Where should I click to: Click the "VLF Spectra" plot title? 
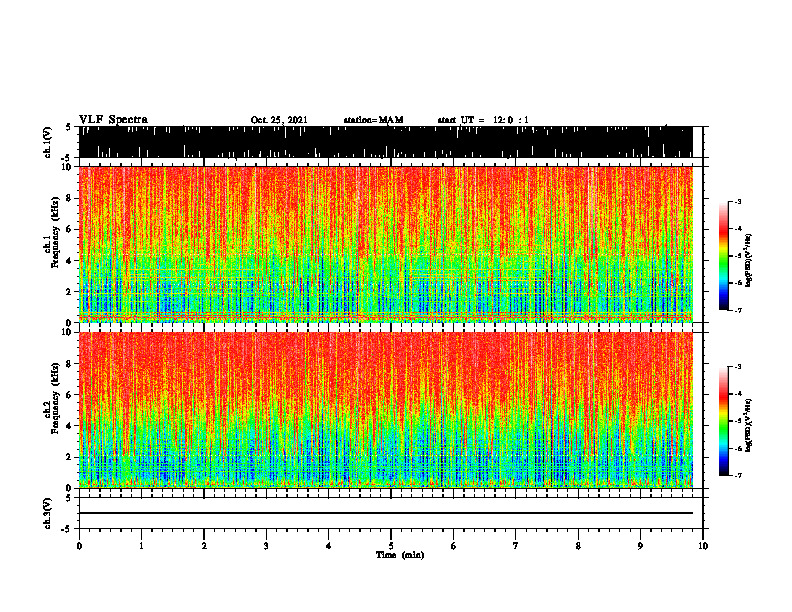(113, 120)
